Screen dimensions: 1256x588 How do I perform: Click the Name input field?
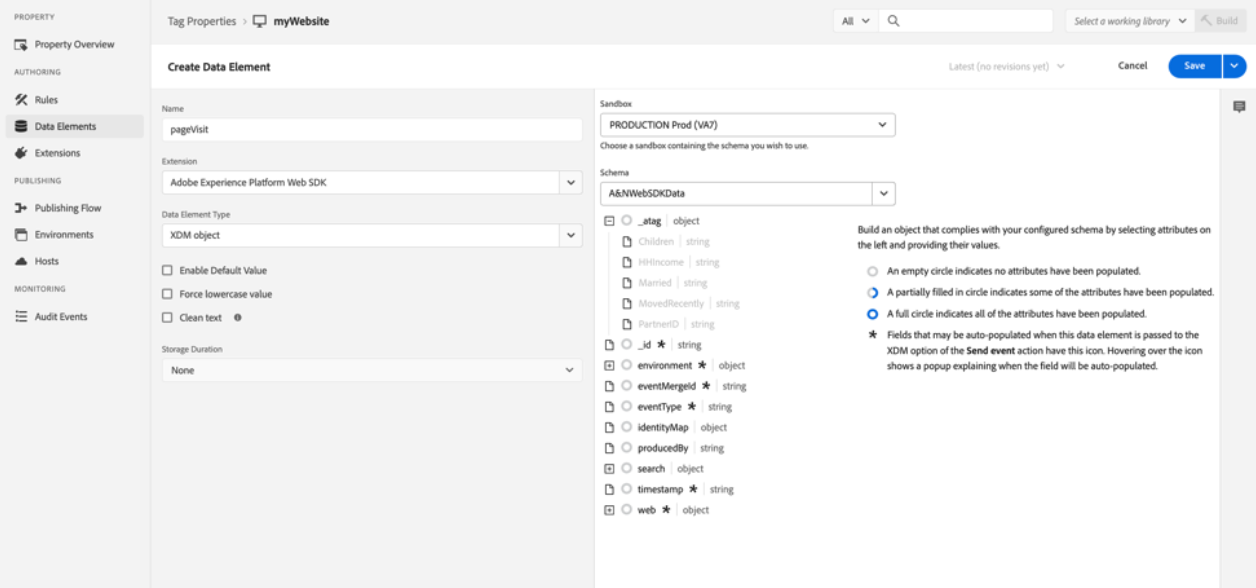coord(371,129)
